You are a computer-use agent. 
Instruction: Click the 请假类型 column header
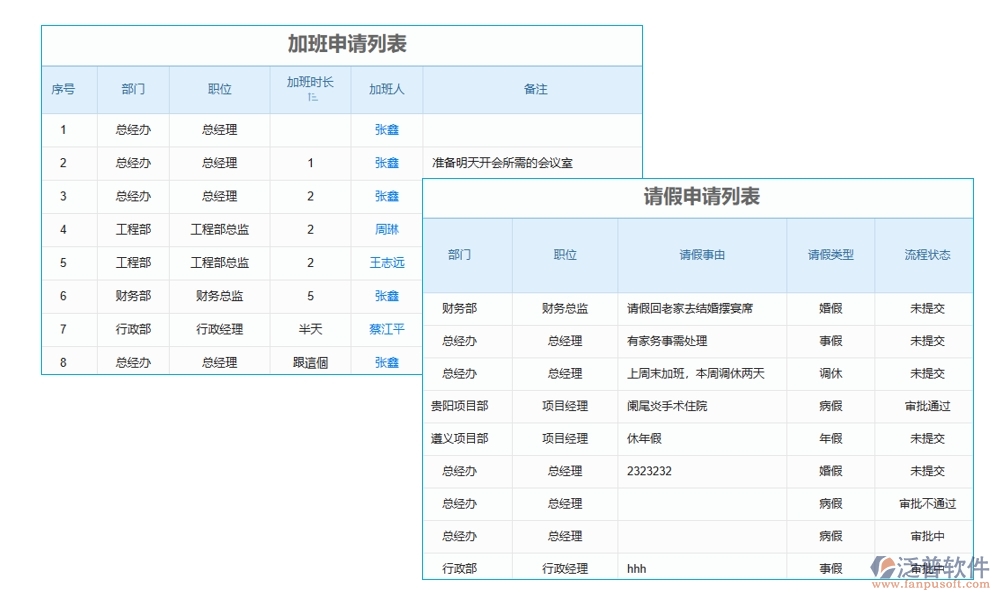click(829, 256)
